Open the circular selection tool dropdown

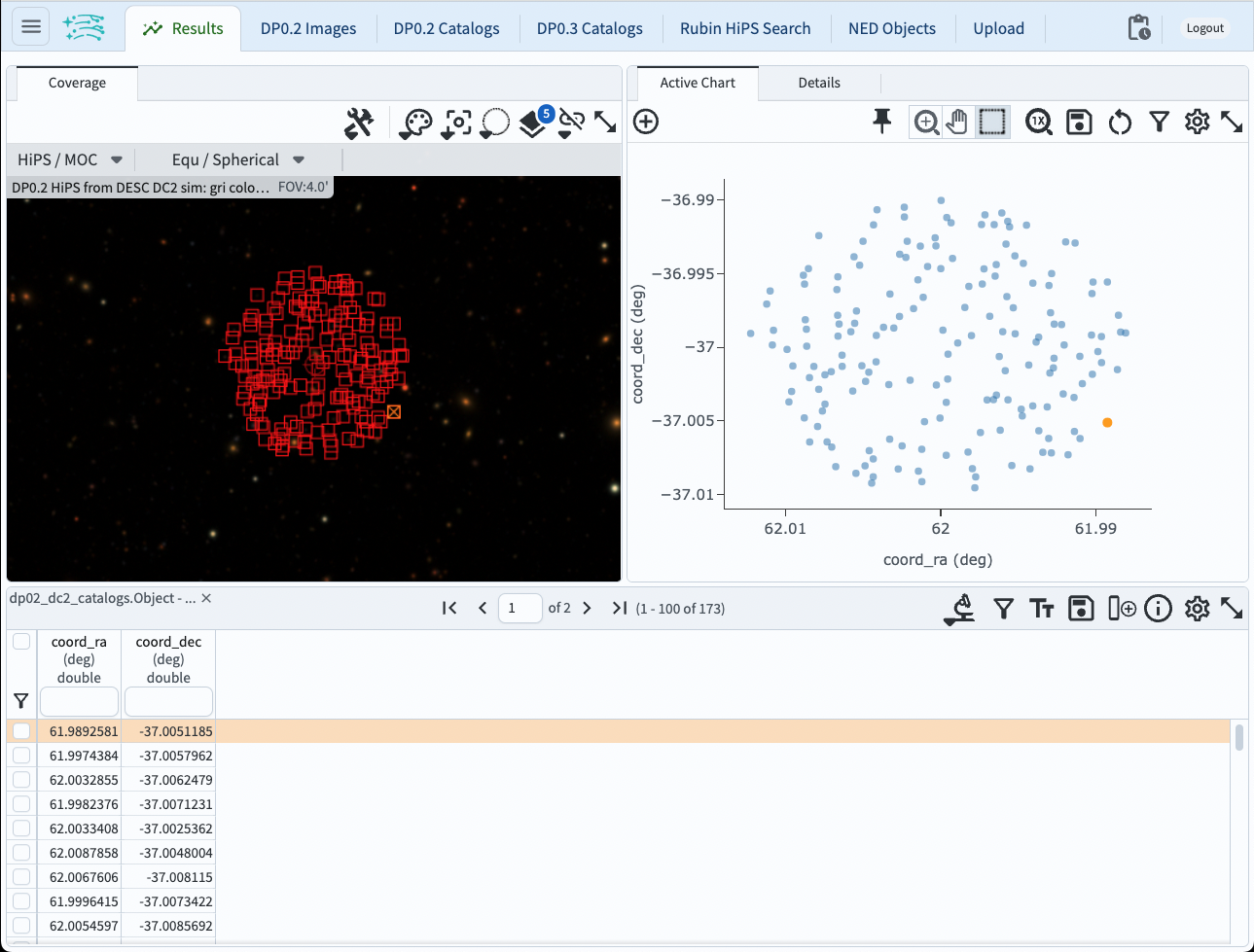tap(494, 123)
